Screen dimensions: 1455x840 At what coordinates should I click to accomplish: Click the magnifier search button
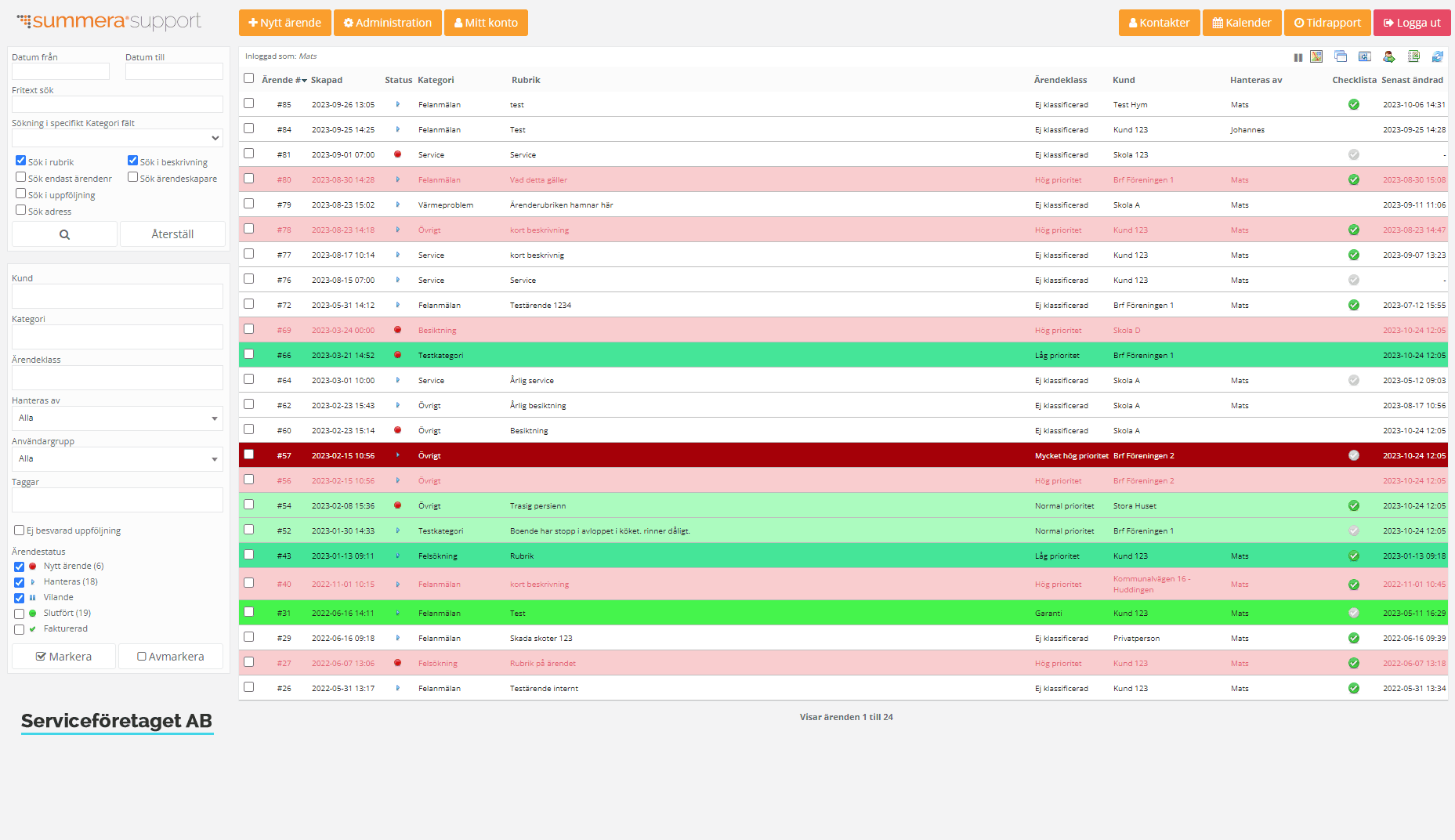(65, 234)
